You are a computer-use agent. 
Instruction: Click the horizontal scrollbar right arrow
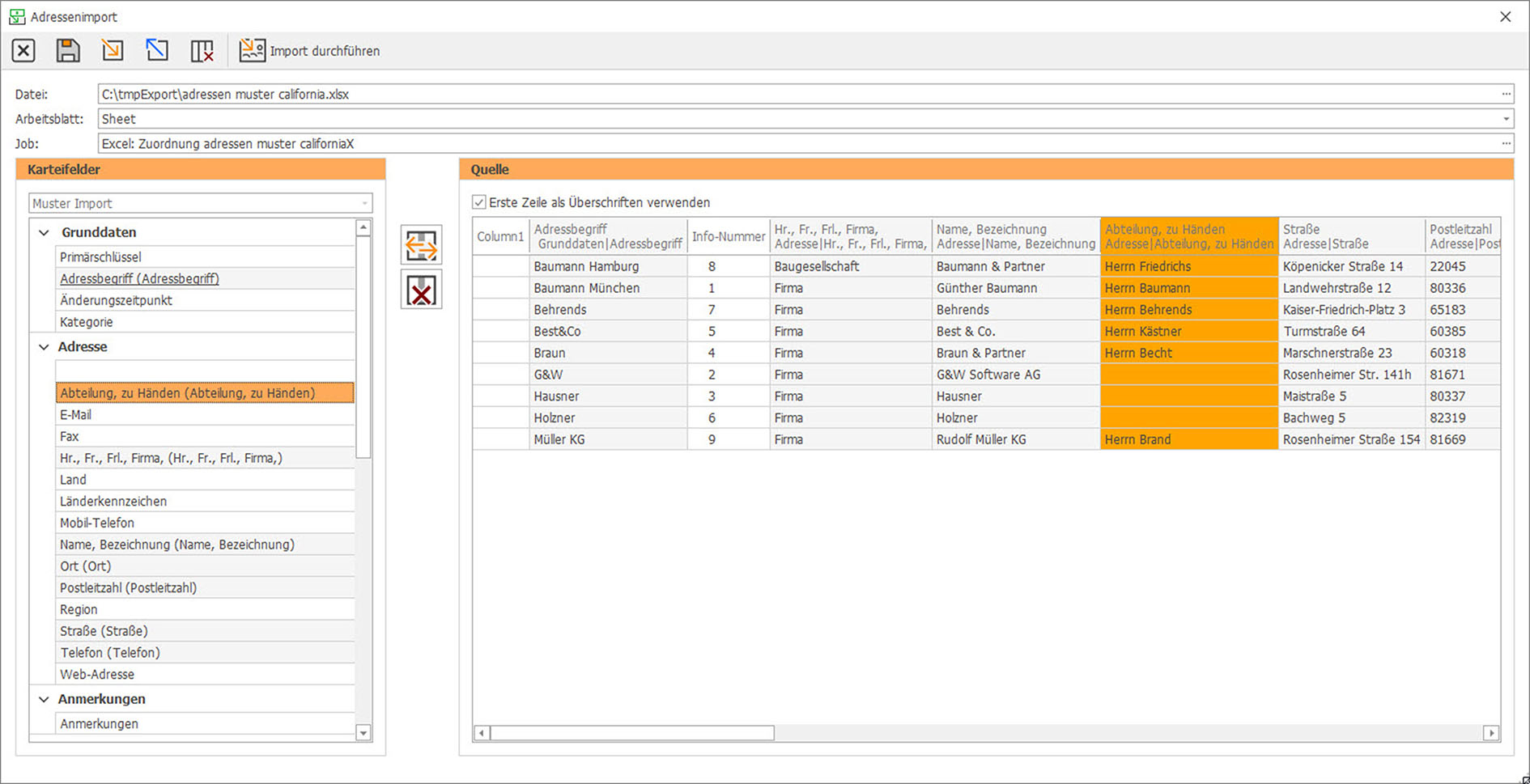click(1490, 733)
